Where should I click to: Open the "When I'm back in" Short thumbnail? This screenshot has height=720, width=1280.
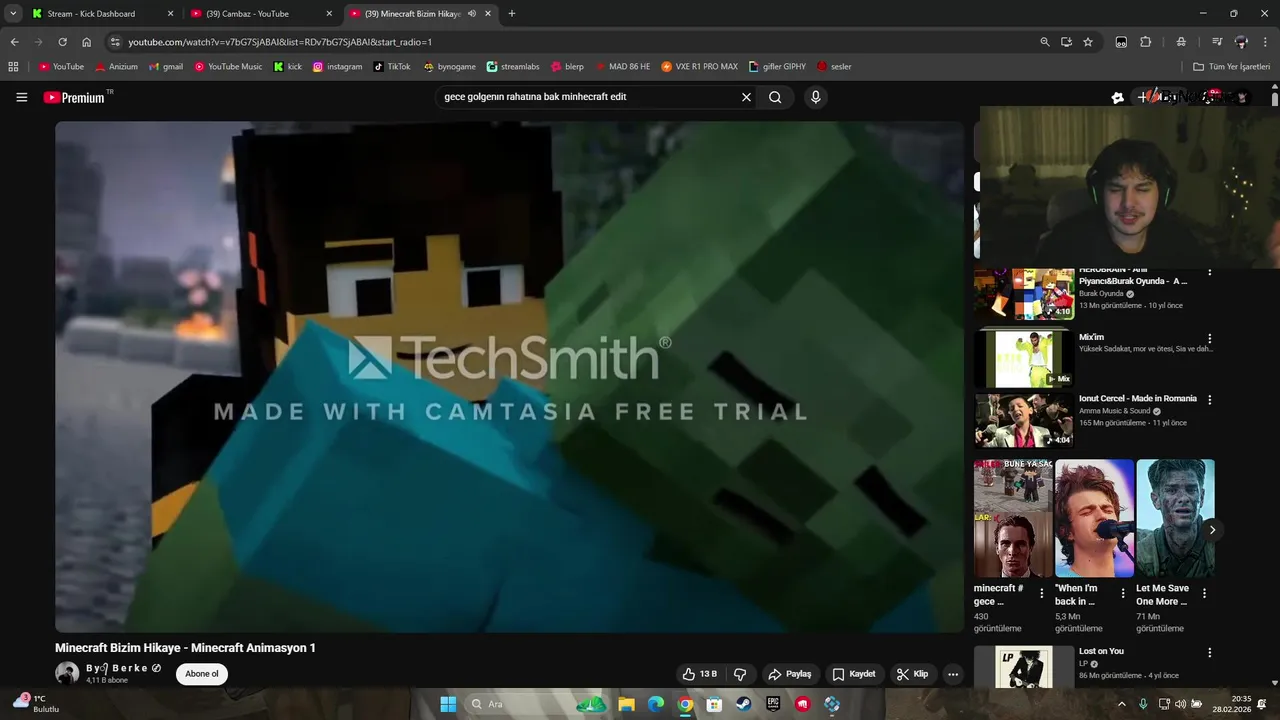pos(1094,518)
